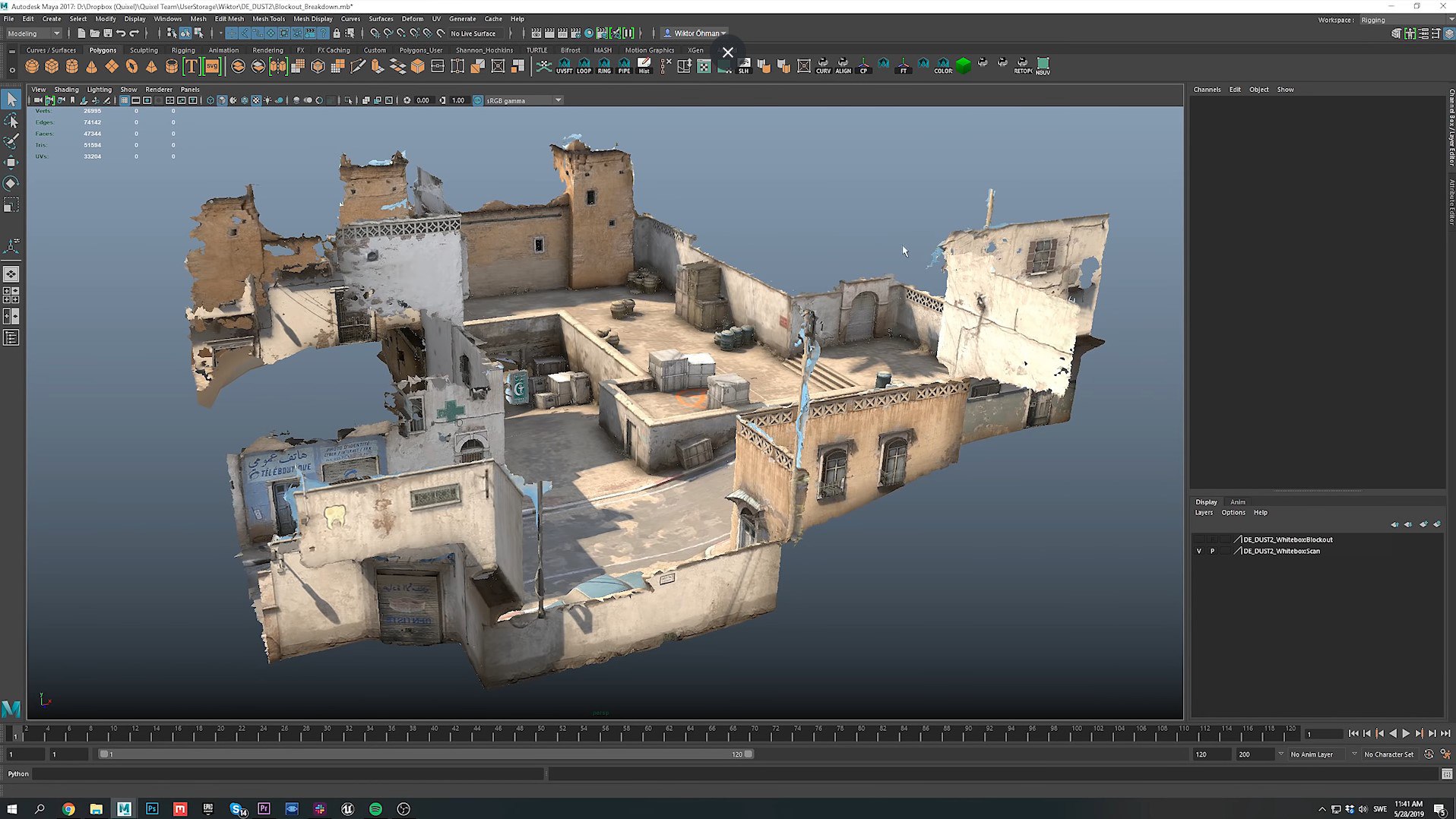Screen dimensions: 1456x819
Task: Click the NSUV shelf icon
Action: [1043, 67]
